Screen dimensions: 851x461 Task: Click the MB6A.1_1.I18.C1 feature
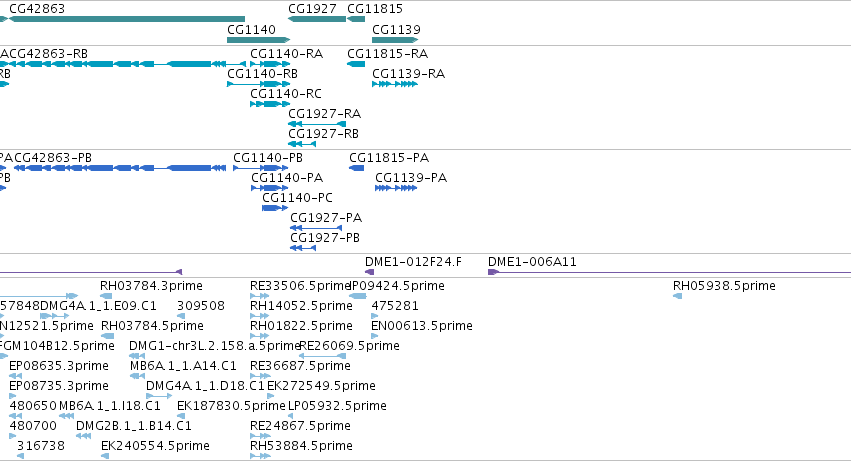click(x=66, y=416)
